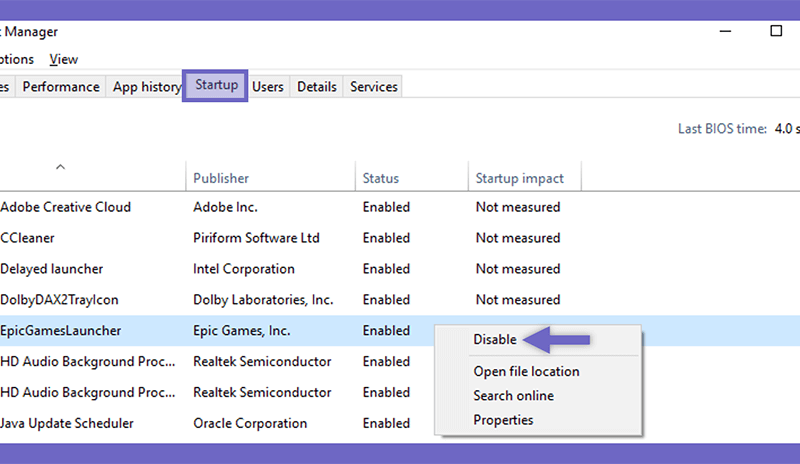Select Search online in the context menu
Image resolution: width=800 pixels, height=464 pixels.
coord(513,396)
